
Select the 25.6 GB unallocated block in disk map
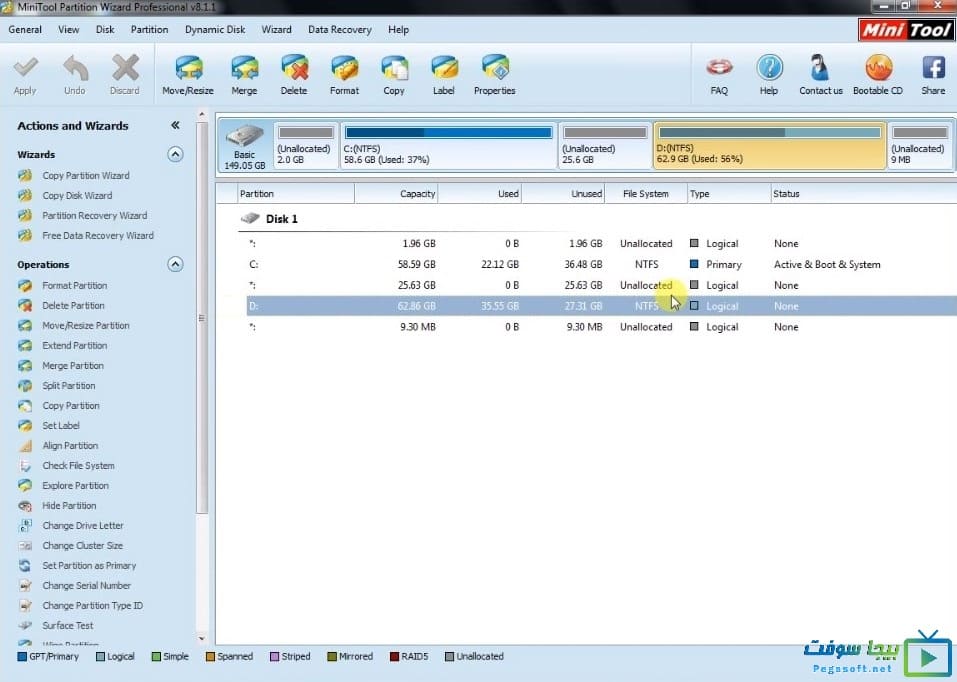coord(605,145)
